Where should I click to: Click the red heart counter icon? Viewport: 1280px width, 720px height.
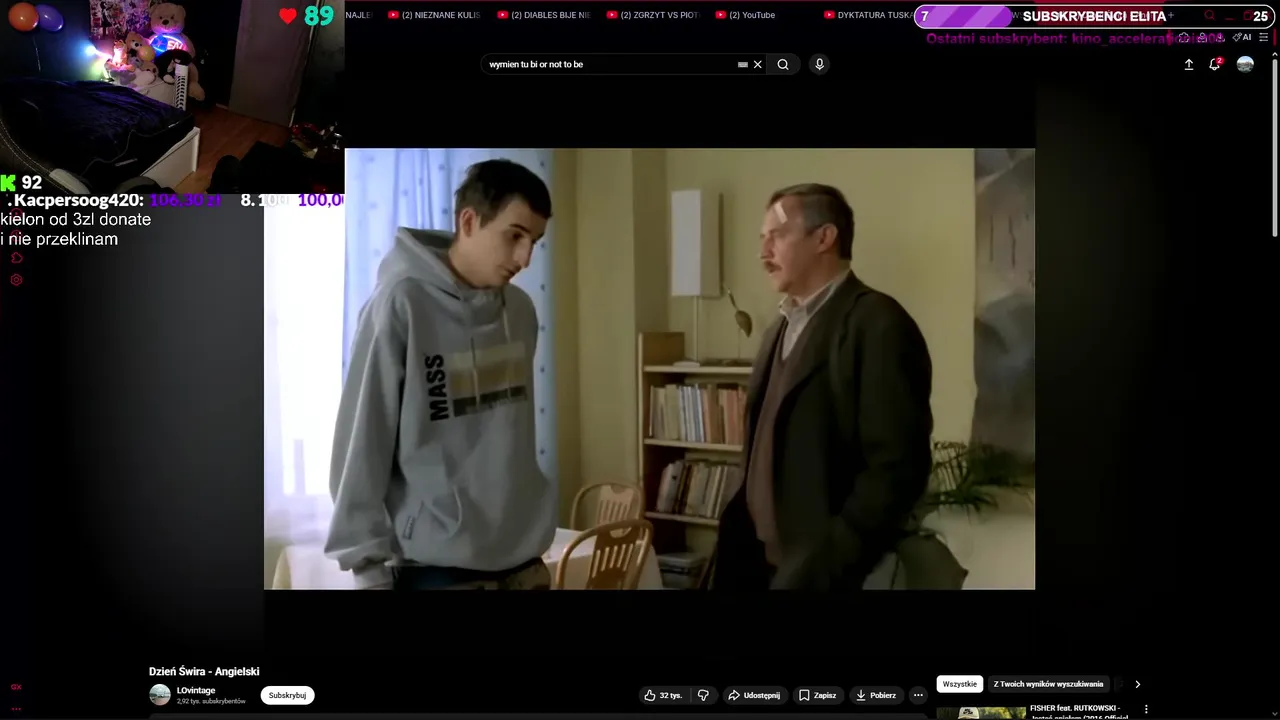point(288,16)
